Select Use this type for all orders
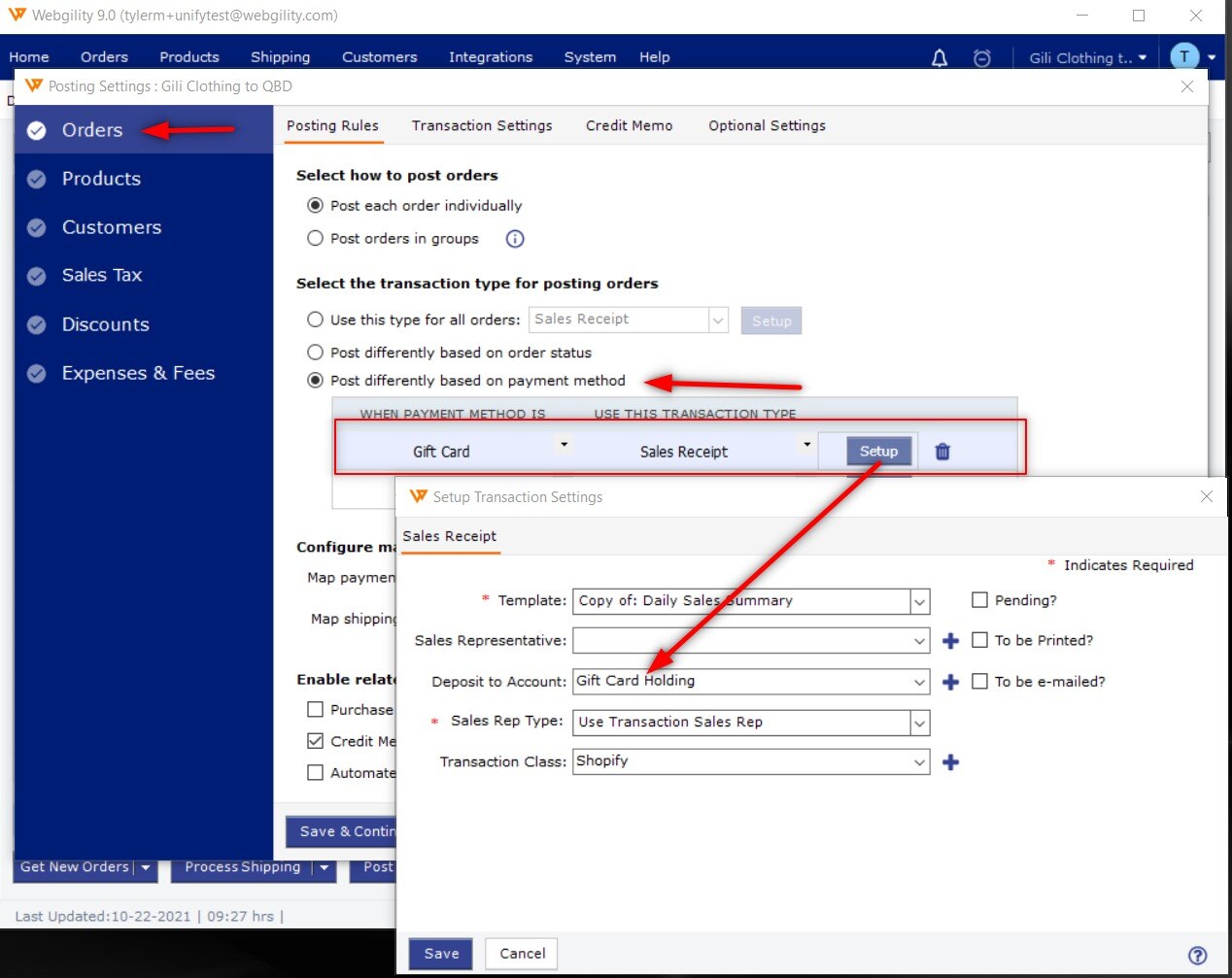The image size is (1232, 978). pos(315,320)
